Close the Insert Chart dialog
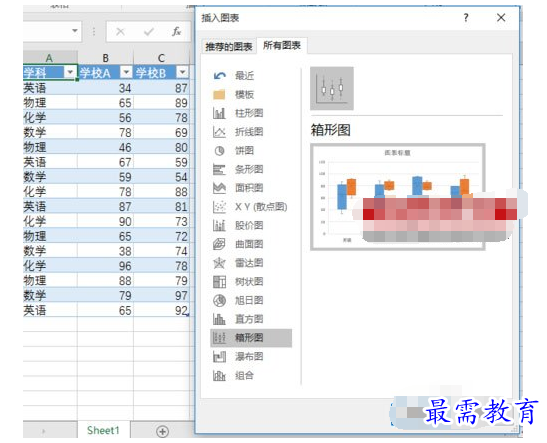The width and height of the screenshot is (547, 443). click(x=501, y=17)
